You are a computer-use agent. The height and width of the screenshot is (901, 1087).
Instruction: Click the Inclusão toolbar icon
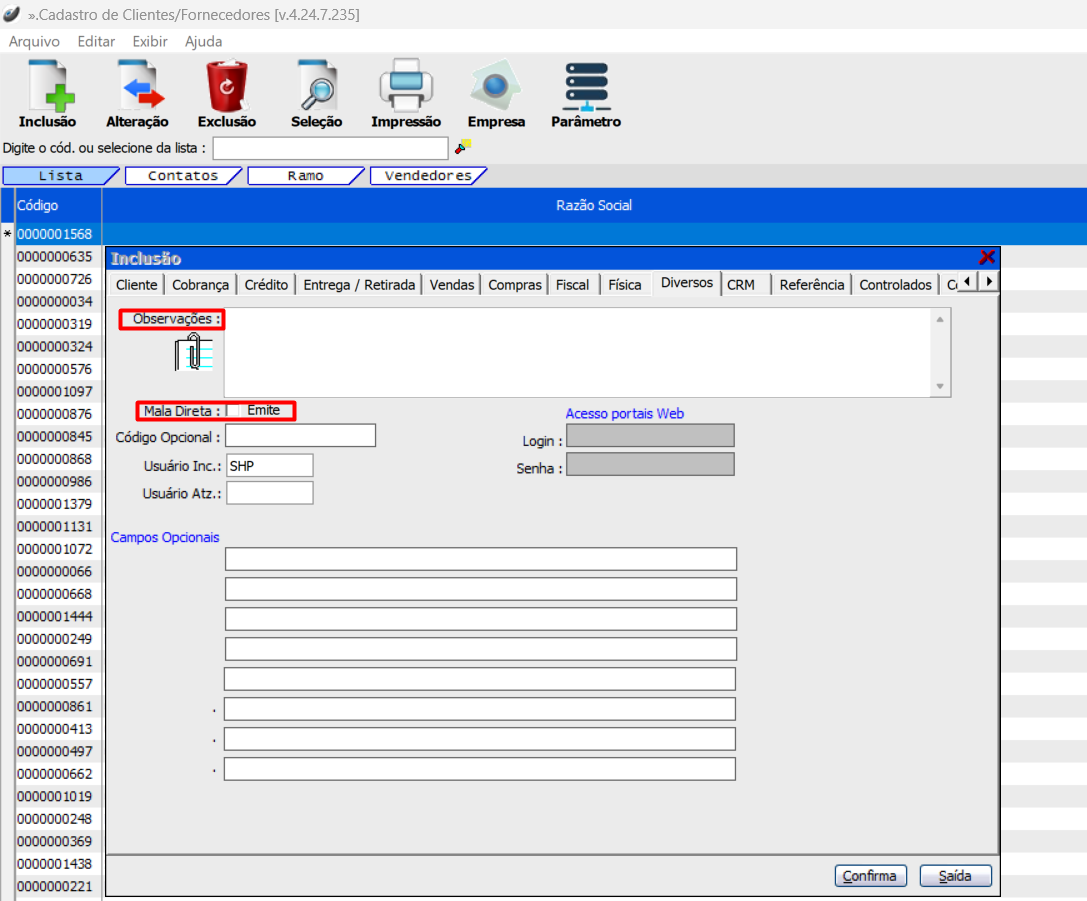[x=47, y=87]
